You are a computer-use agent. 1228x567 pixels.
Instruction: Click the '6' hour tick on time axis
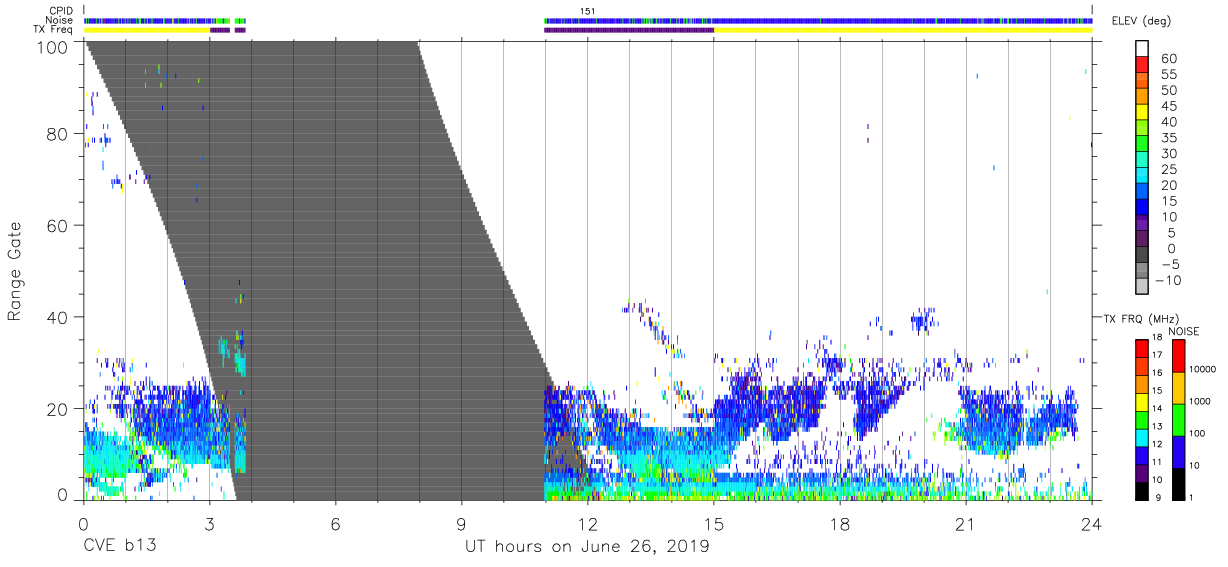tap(335, 523)
